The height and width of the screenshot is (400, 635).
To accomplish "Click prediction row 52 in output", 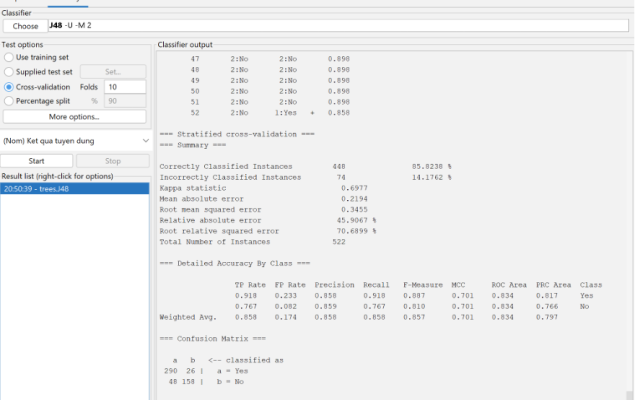I will click(270, 113).
